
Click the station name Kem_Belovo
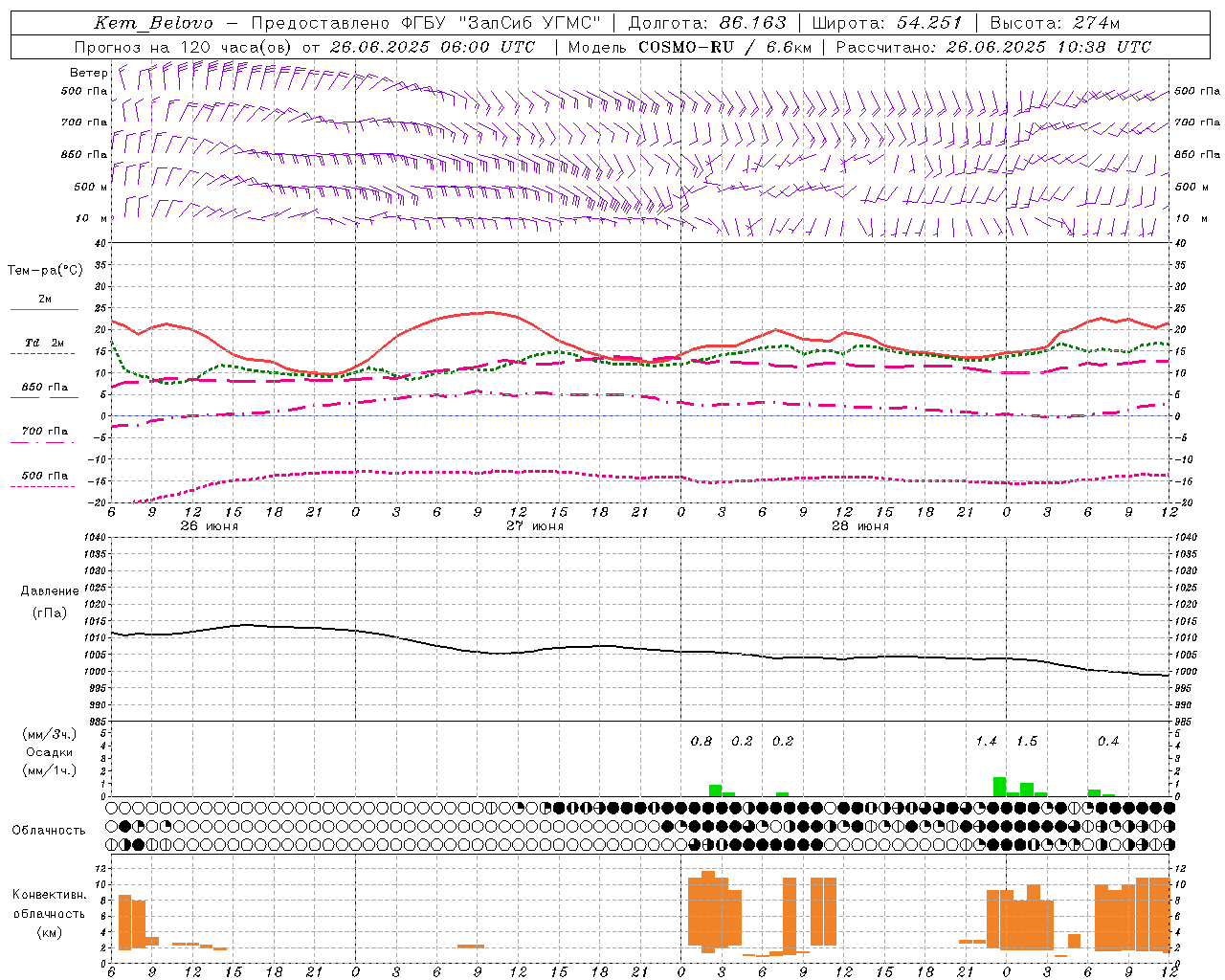[x=153, y=23]
